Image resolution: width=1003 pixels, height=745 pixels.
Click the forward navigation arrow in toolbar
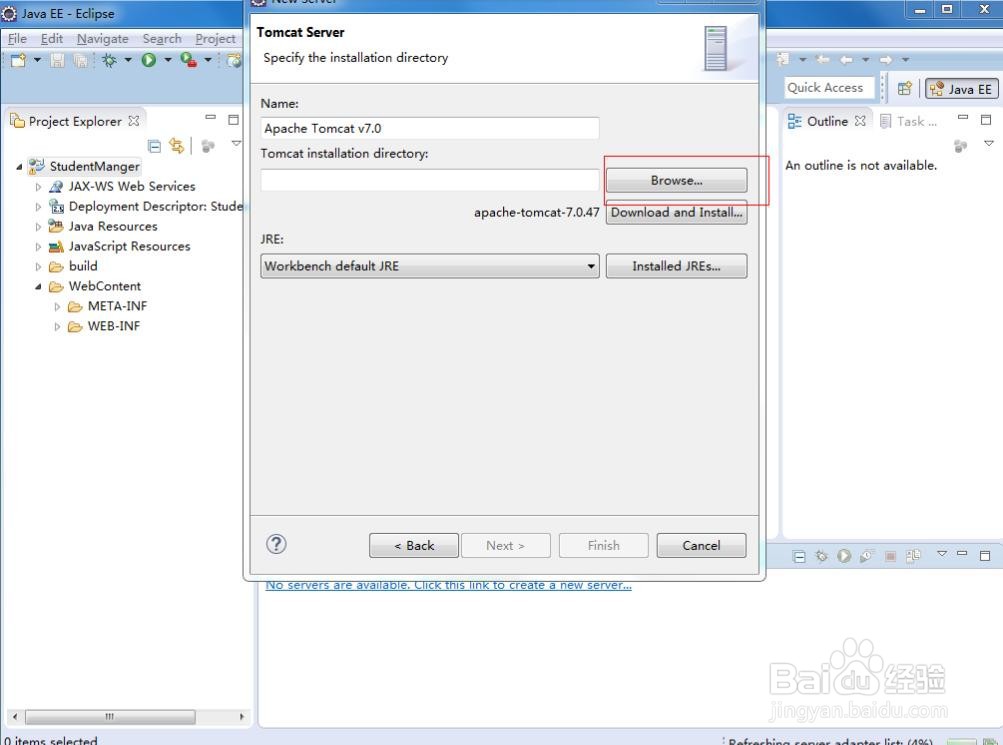886,59
